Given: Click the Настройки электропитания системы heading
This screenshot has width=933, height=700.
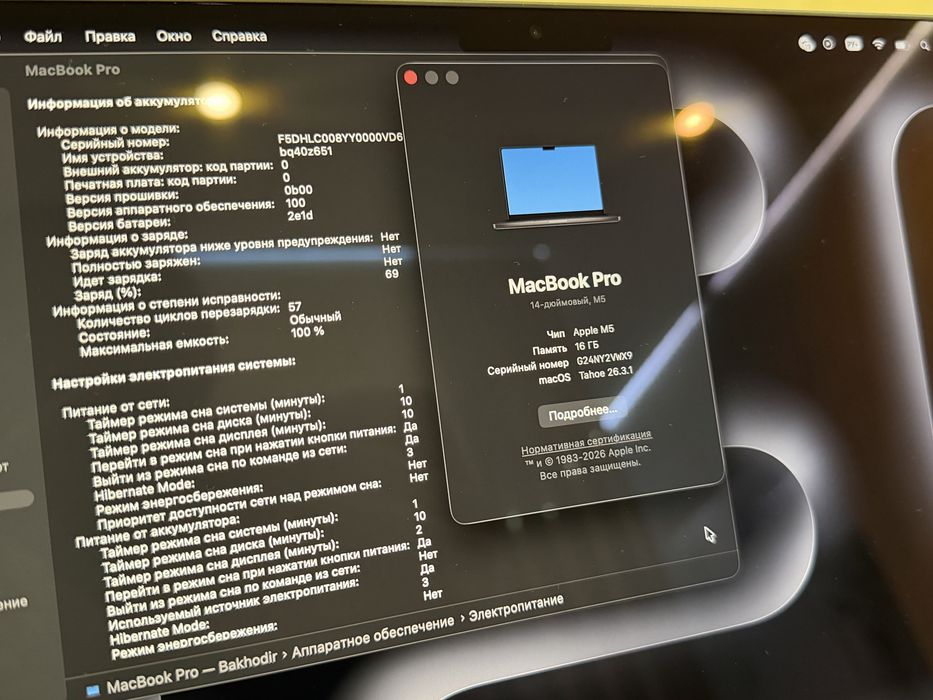Looking at the screenshot, I should [x=174, y=373].
